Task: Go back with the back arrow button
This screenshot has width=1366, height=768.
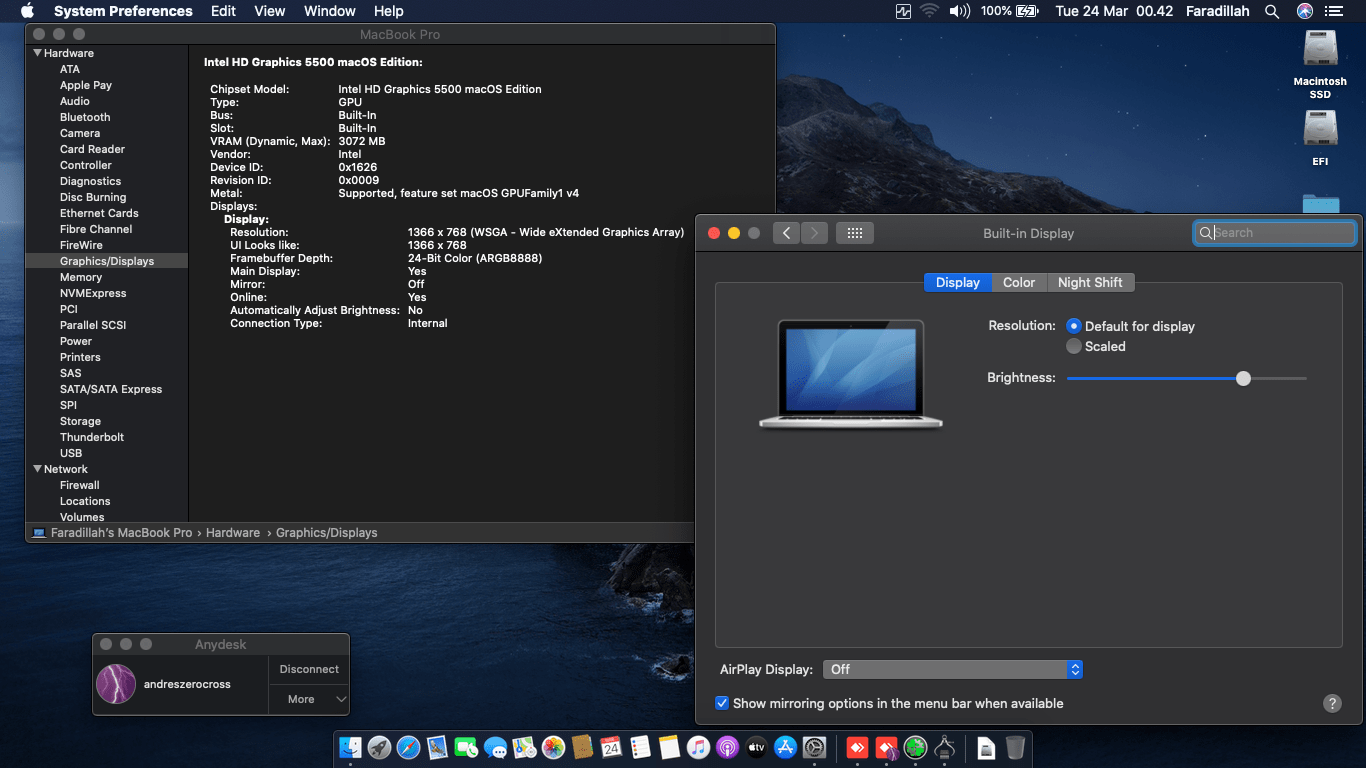Action: click(786, 233)
